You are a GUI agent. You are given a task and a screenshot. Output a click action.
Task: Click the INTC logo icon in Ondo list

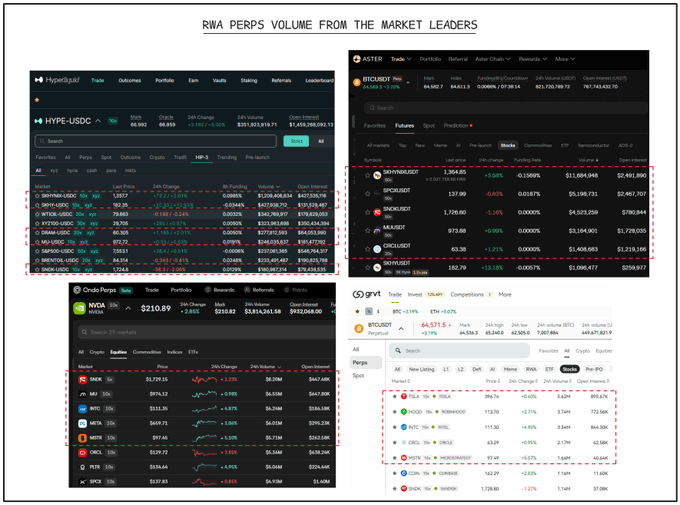[82, 409]
